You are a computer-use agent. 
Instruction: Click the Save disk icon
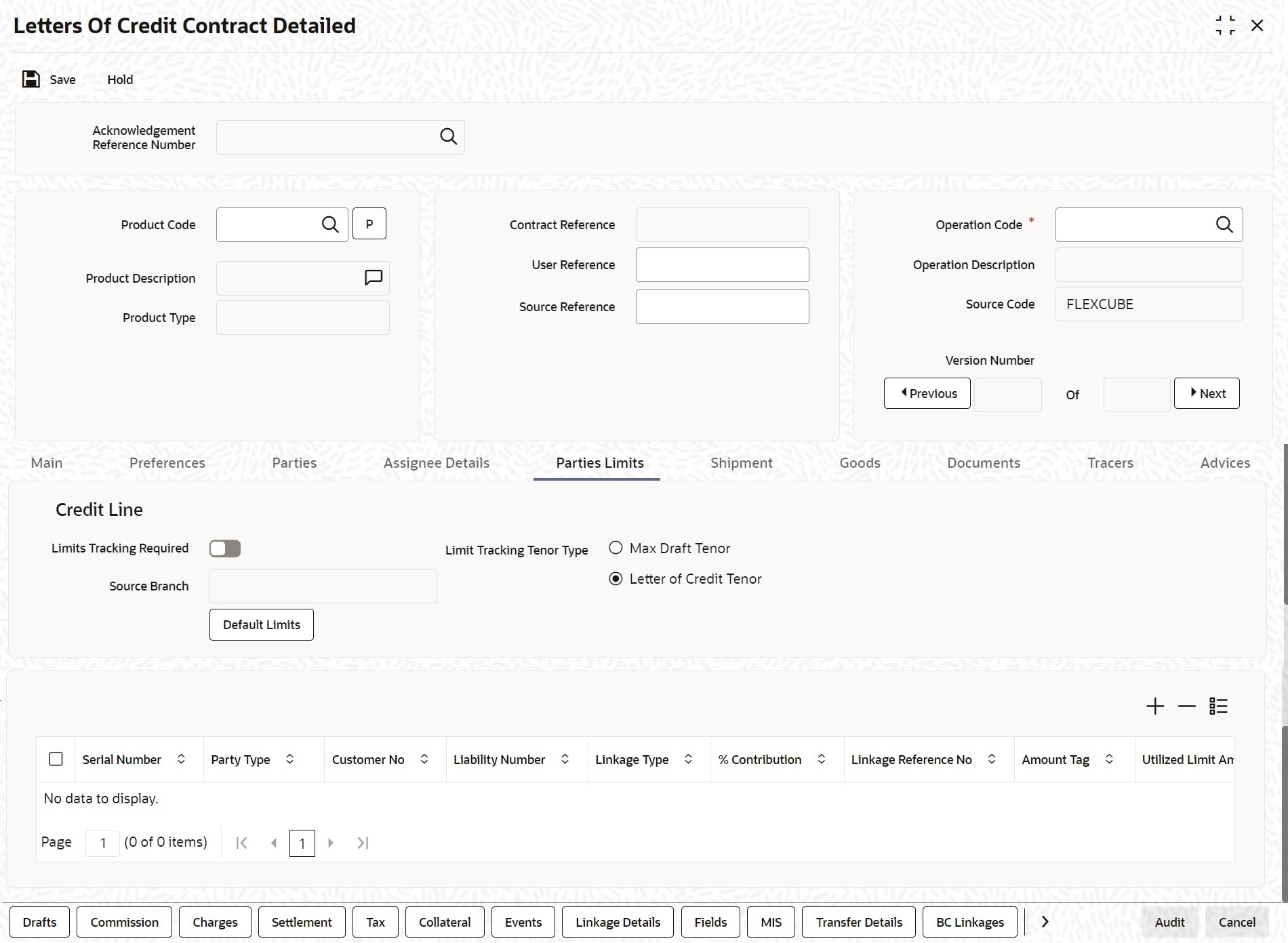[31, 79]
